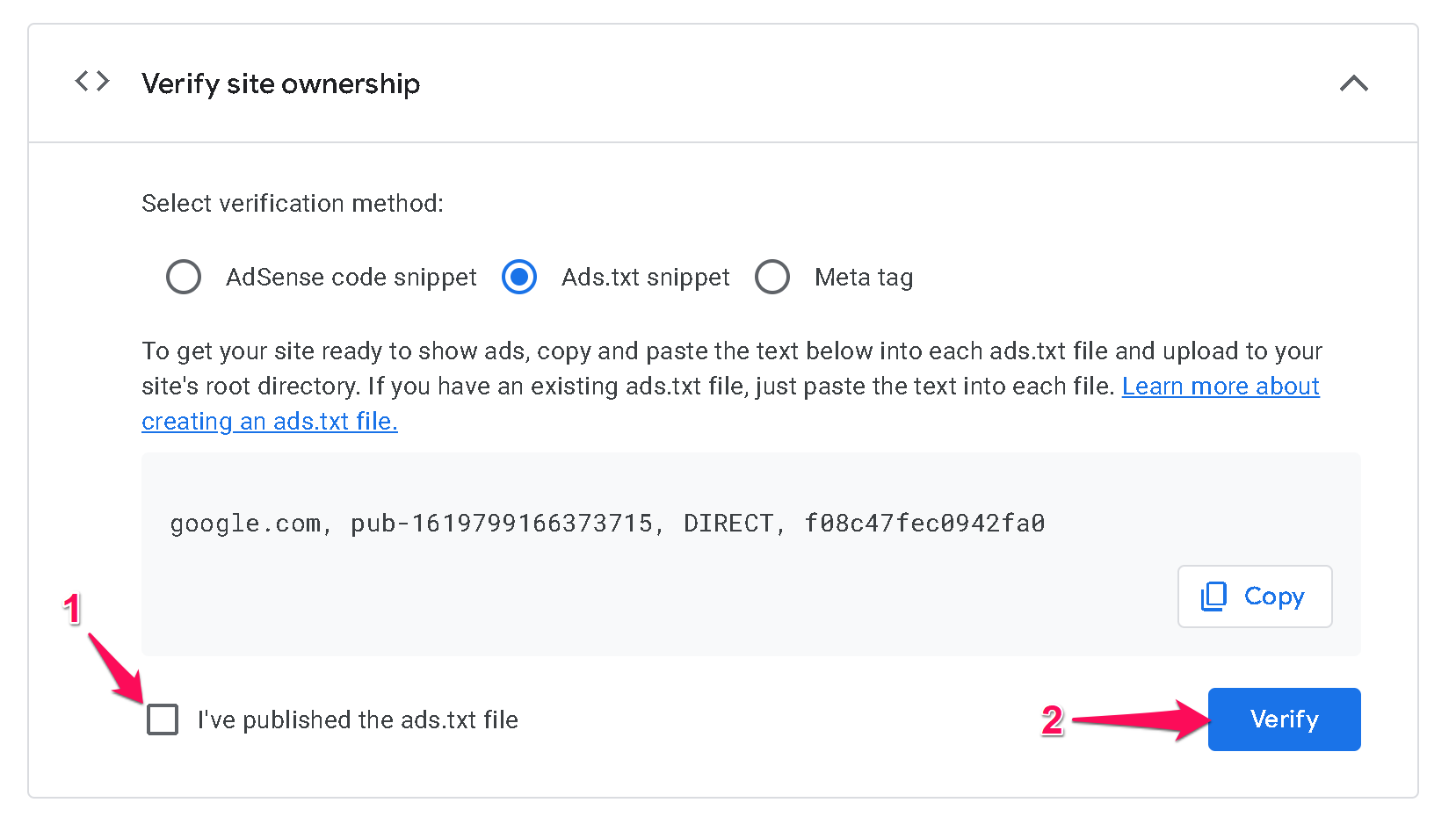Click the Copy button text
Screen dimensions: 1456x817
[x=1273, y=596]
